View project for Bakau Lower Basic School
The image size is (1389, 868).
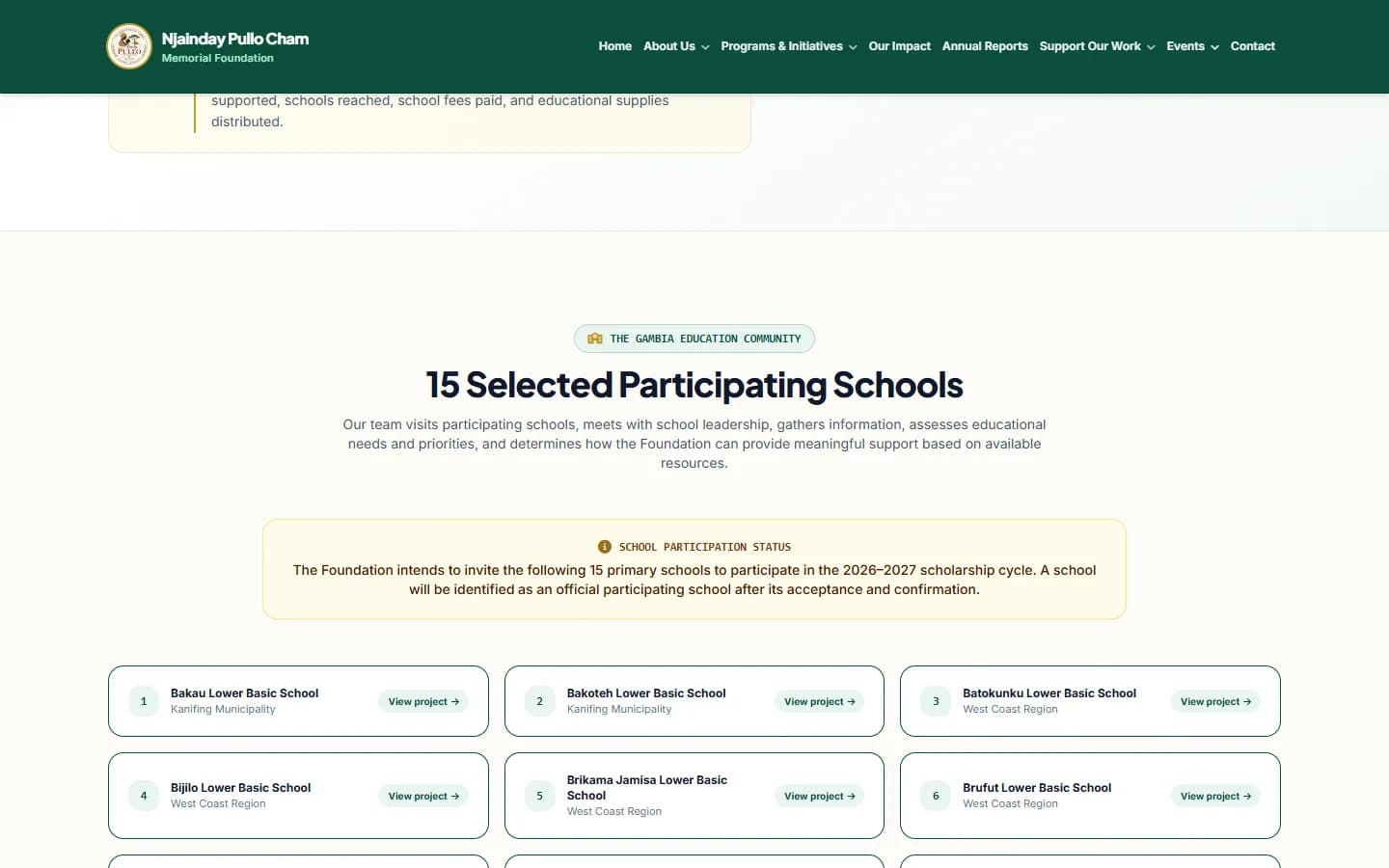point(423,701)
